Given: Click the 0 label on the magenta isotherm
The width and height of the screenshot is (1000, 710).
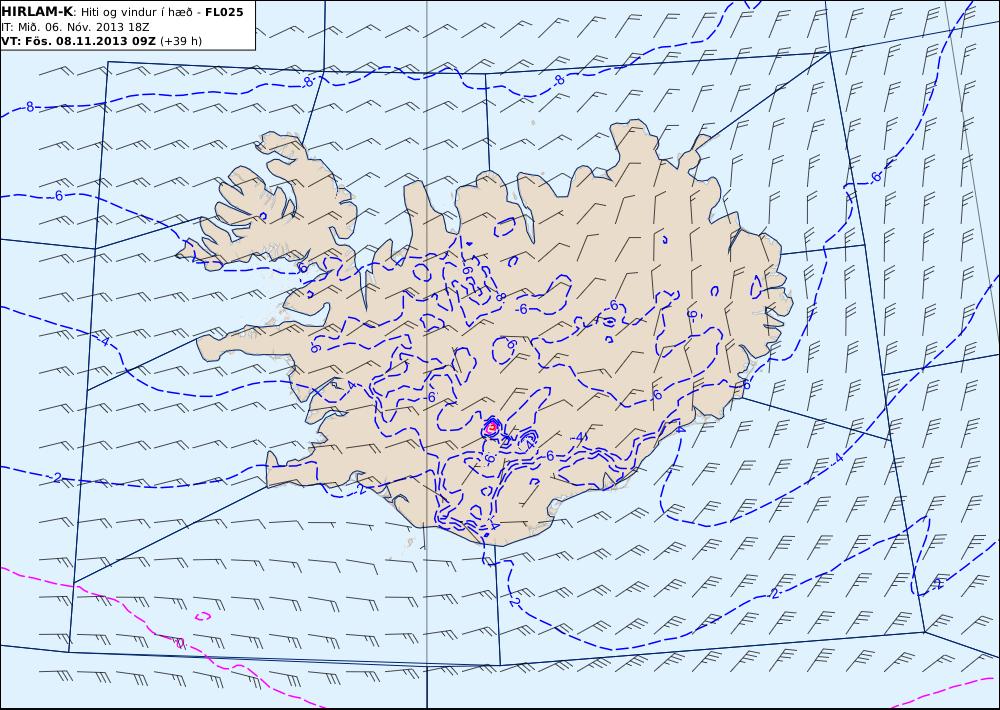Looking at the screenshot, I should [180, 643].
